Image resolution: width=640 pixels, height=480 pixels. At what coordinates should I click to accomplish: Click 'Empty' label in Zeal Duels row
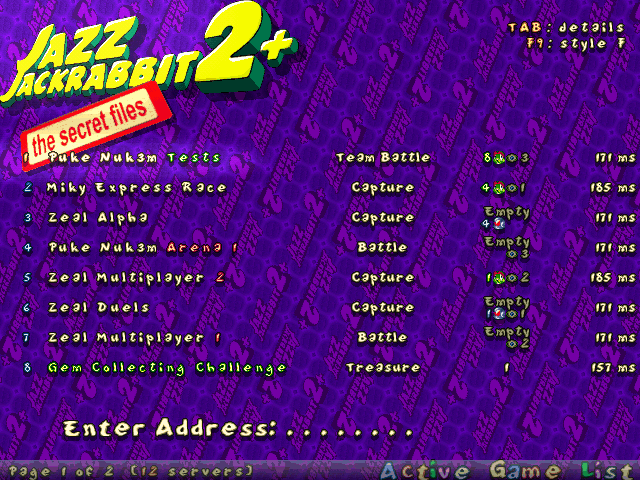click(x=507, y=302)
